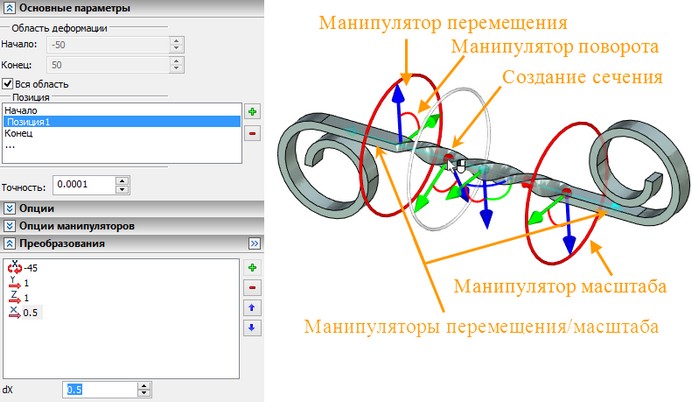Image resolution: width=692 pixels, height=402 pixels.
Task: Click the Точность input field
Action: coord(84,184)
